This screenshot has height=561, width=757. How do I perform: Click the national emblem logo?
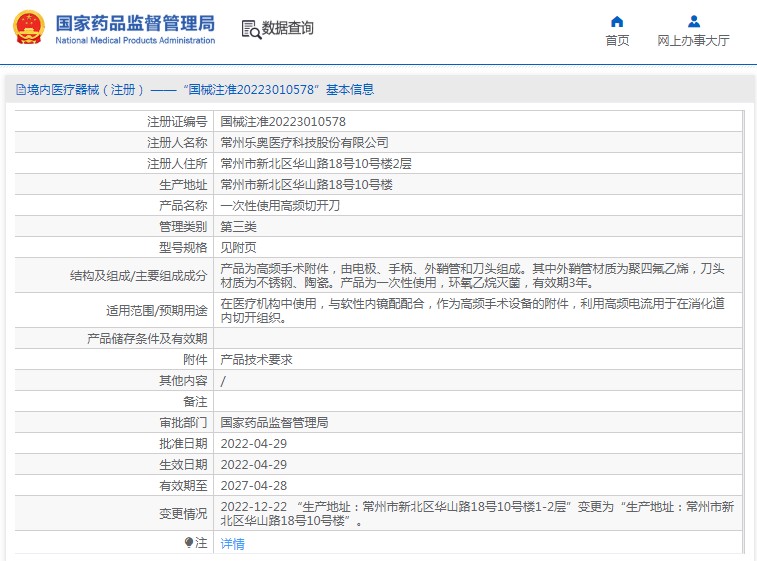[x=29, y=28]
